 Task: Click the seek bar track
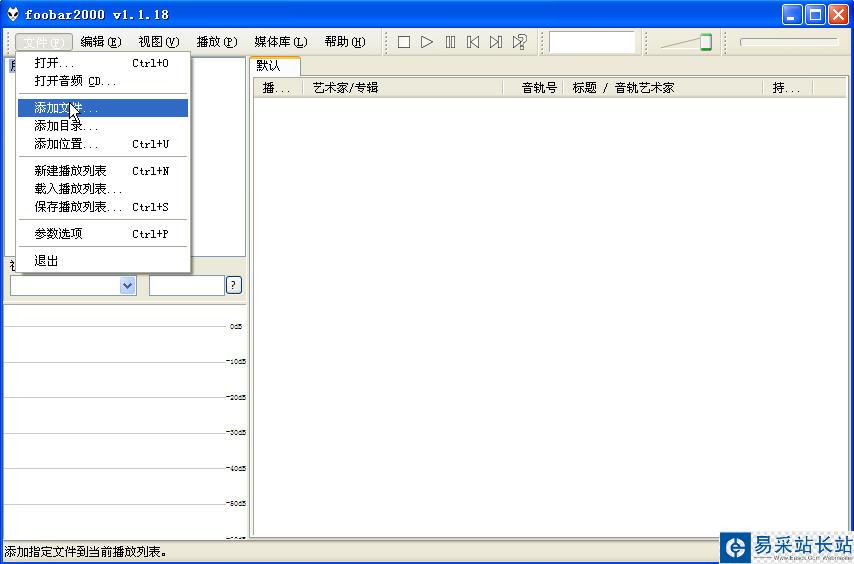[789, 42]
